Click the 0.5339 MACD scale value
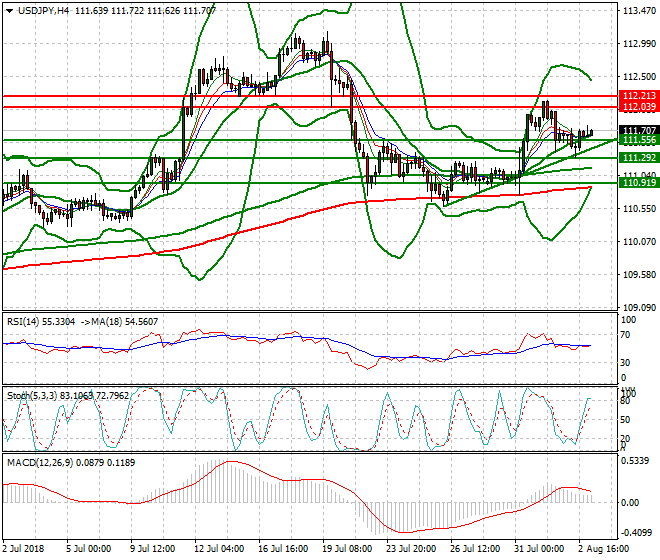 tap(635, 461)
